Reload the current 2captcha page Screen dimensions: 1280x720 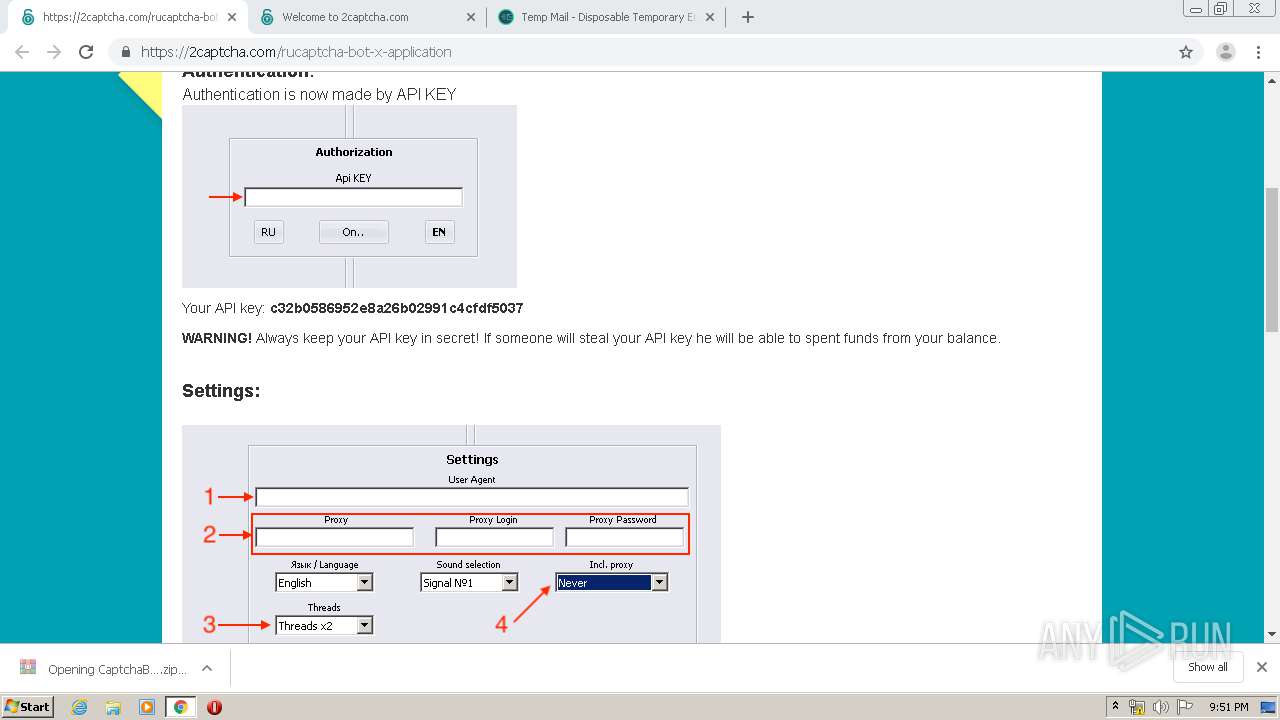(86, 52)
